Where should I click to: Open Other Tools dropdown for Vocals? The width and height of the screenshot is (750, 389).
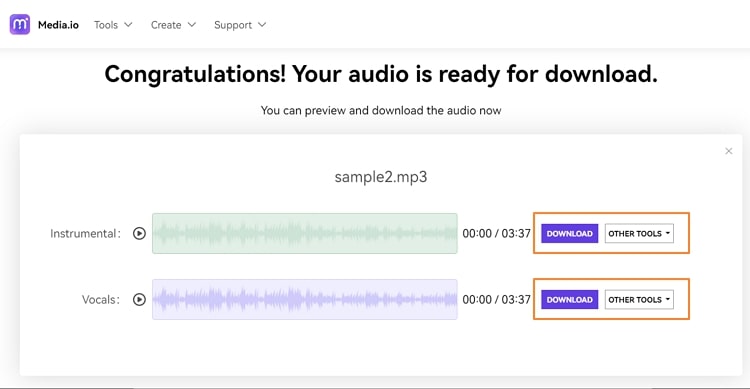tap(639, 300)
